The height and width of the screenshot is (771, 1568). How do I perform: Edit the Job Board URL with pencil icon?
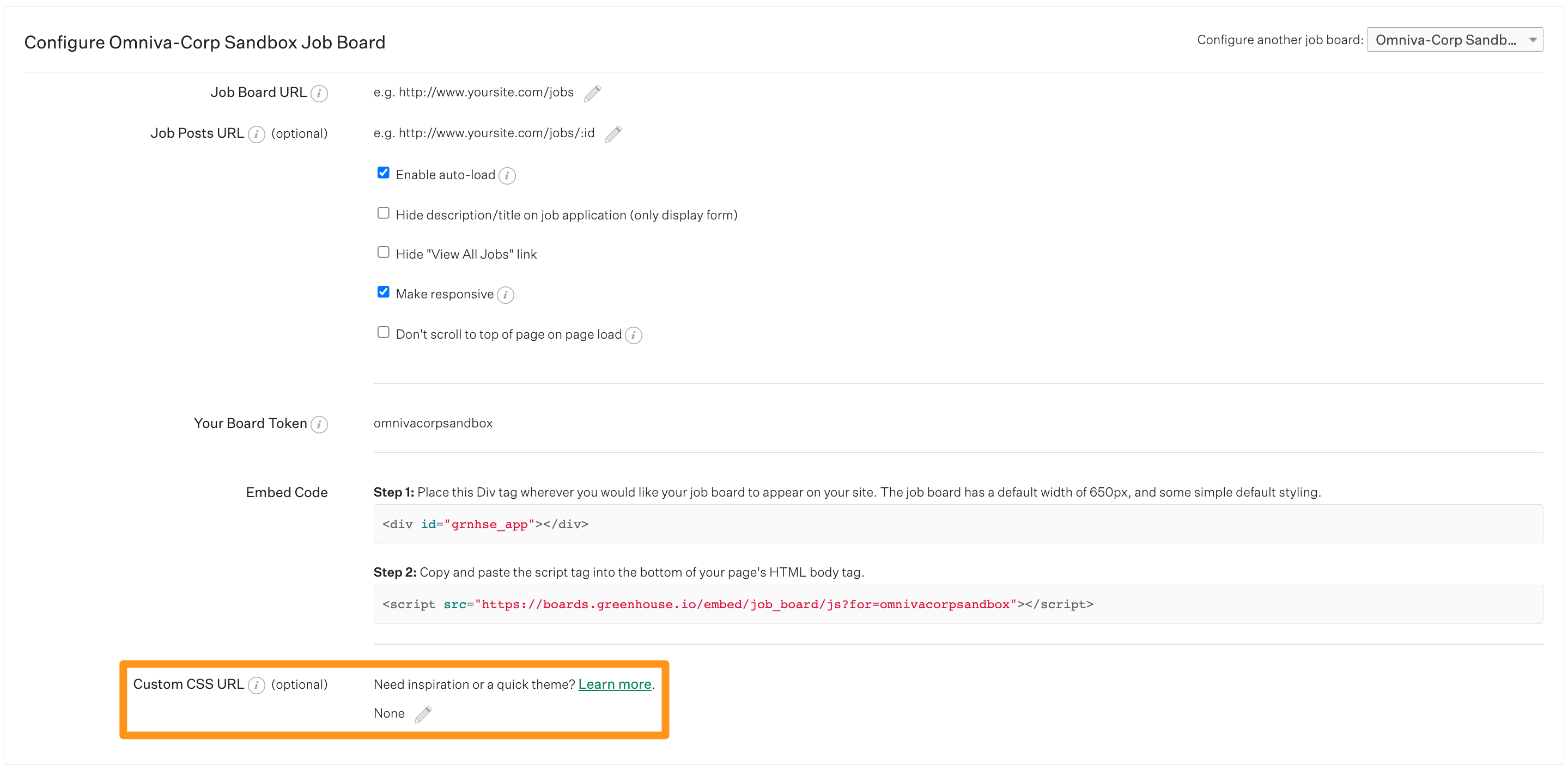pos(592,93)
